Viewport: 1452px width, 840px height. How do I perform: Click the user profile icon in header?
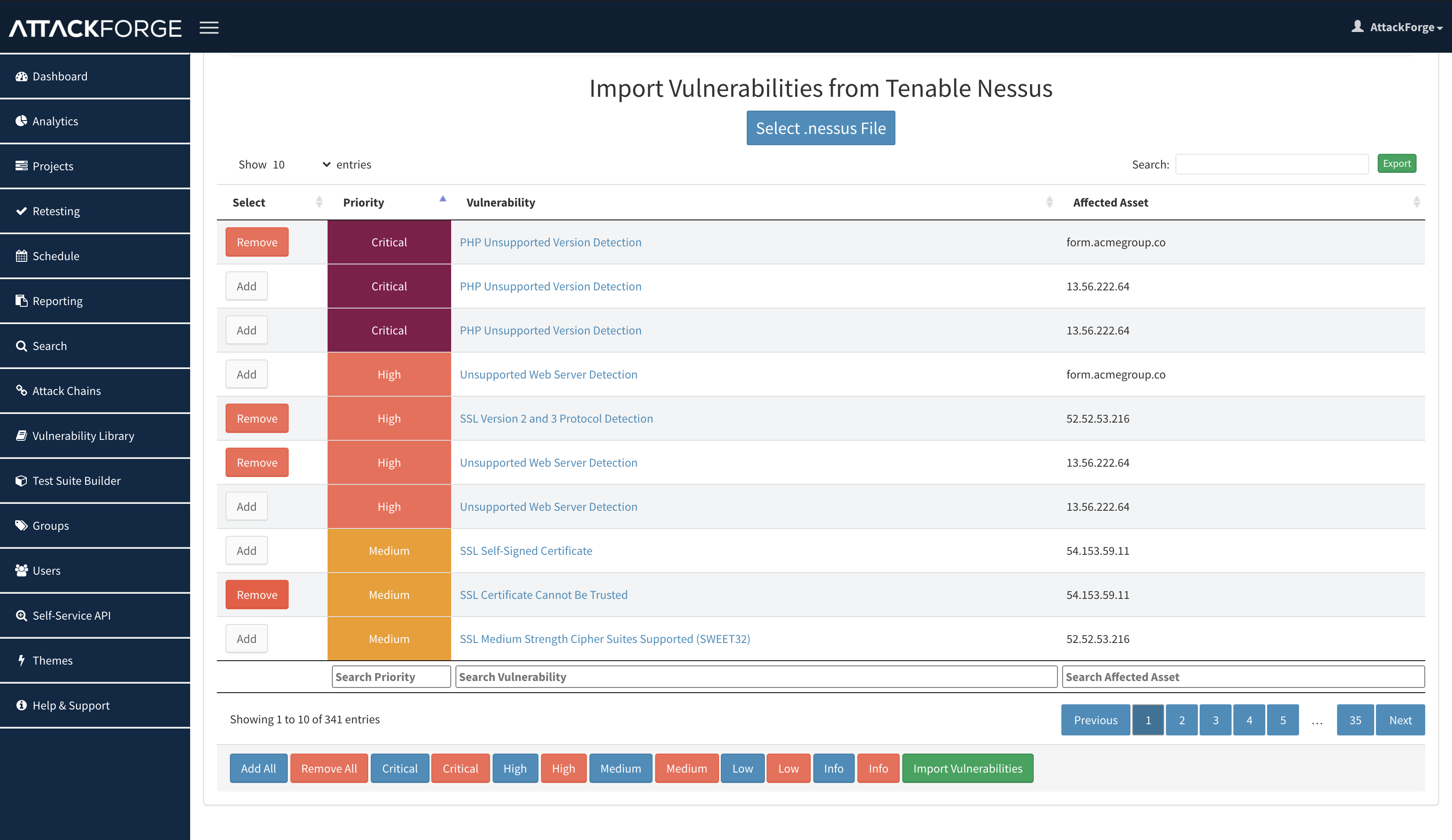(1357, 26)
